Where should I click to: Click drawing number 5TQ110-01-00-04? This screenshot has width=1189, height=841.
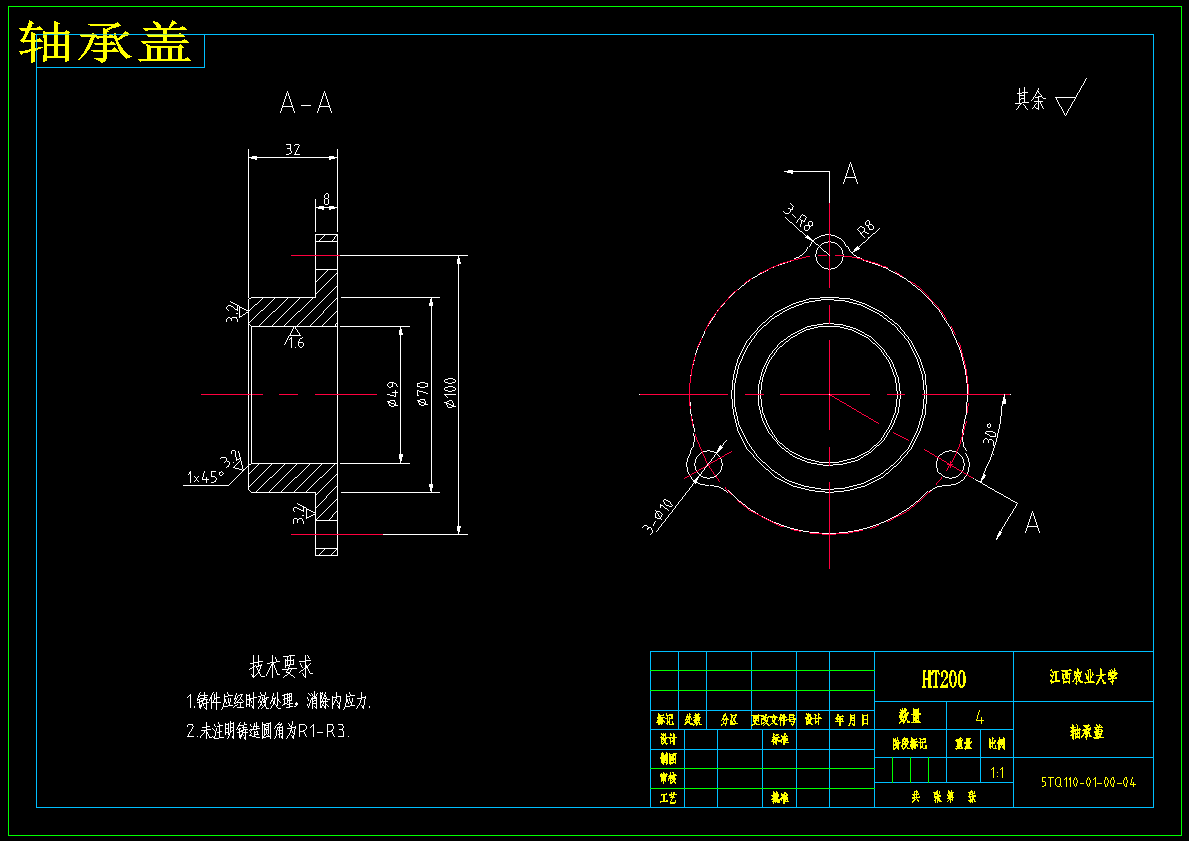pyautogui.click(x=1089, y=783)
